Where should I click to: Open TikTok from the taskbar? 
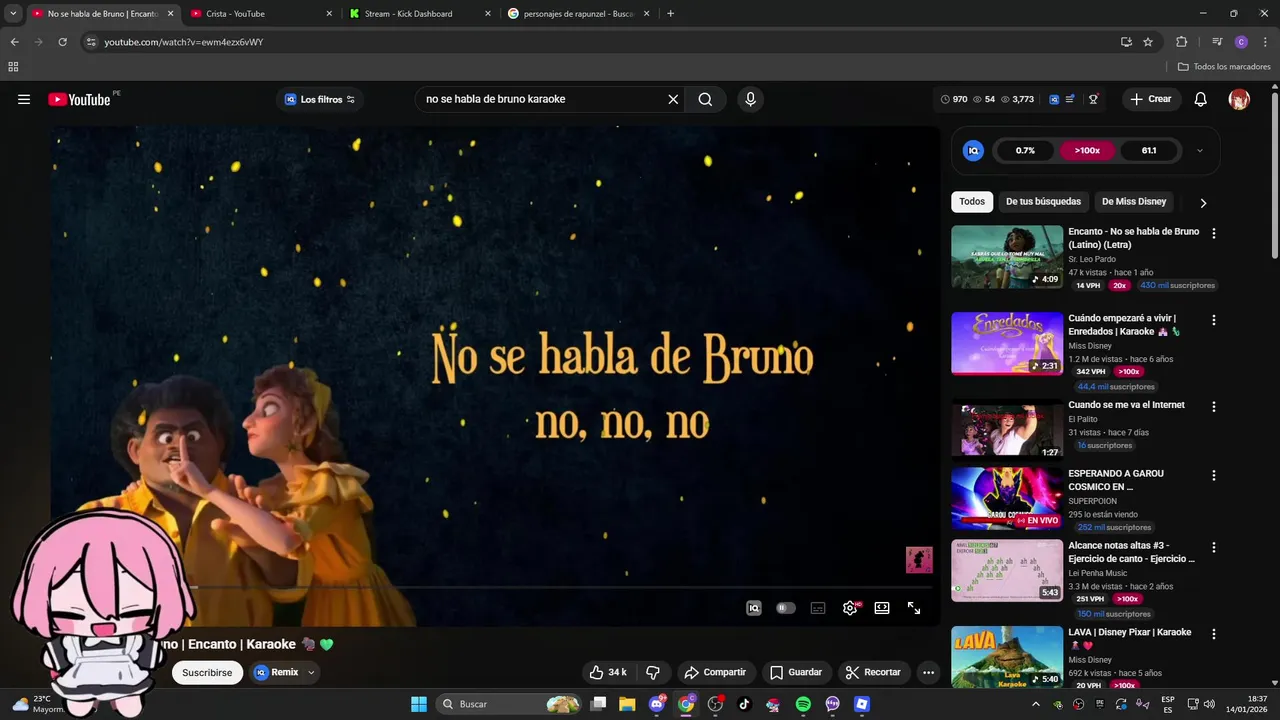pos(744,704)
